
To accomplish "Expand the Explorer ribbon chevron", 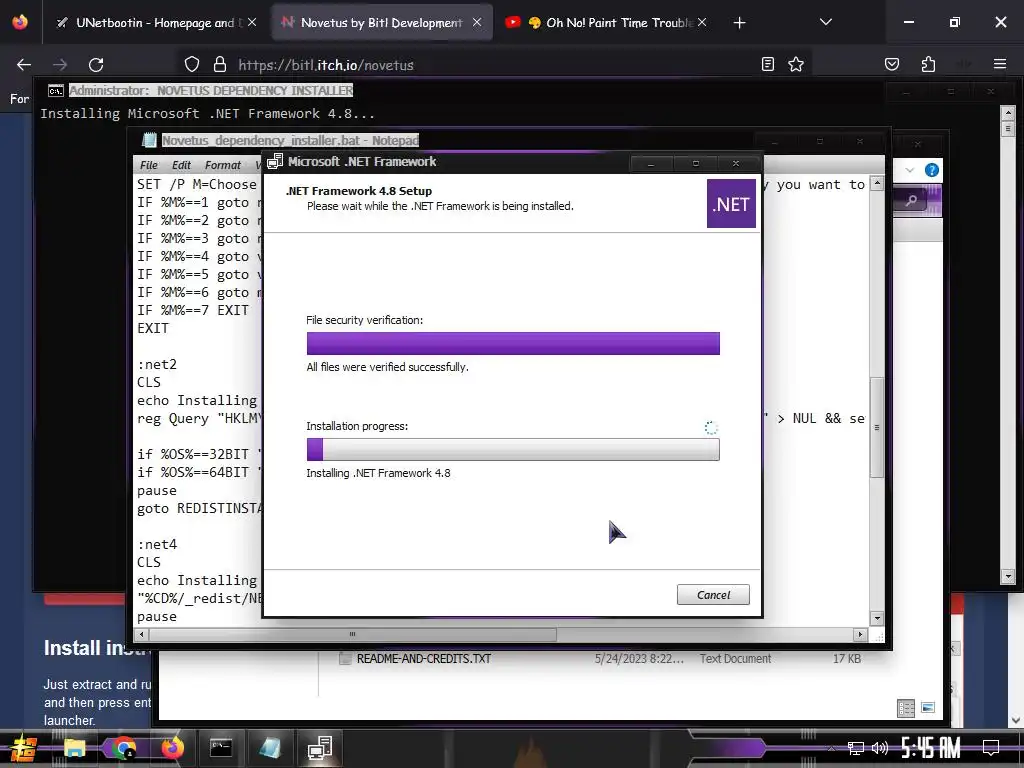I will tap(910, 170).
